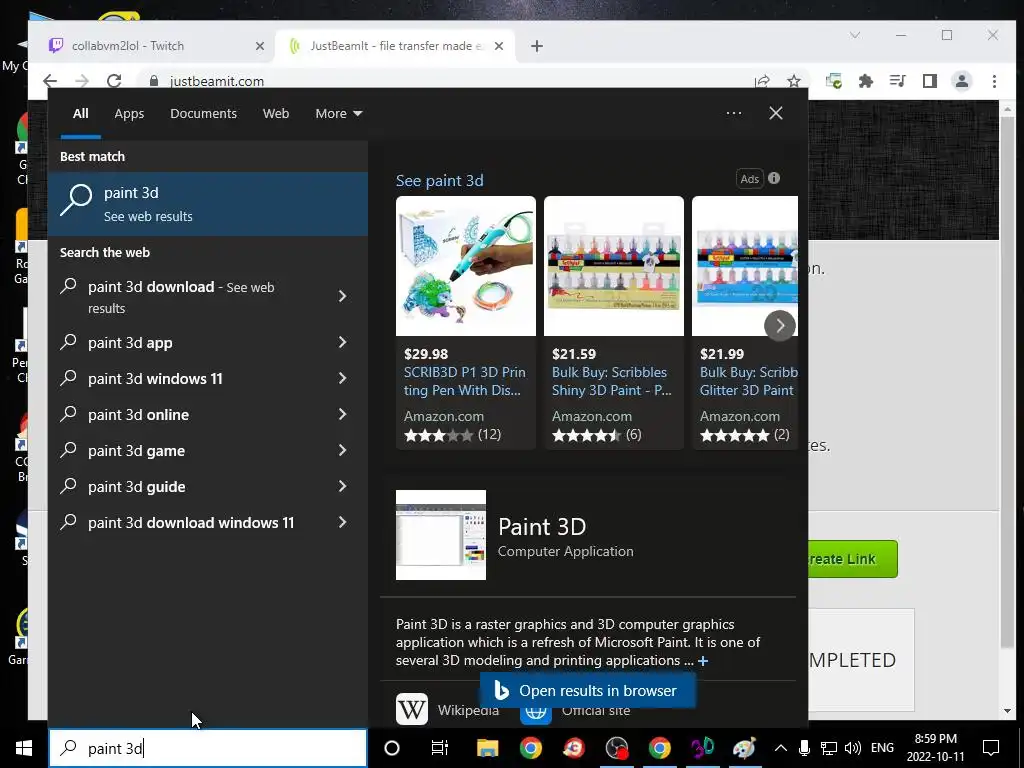Select paint 3d online suggestion
1024x768 pixels.
138,415
